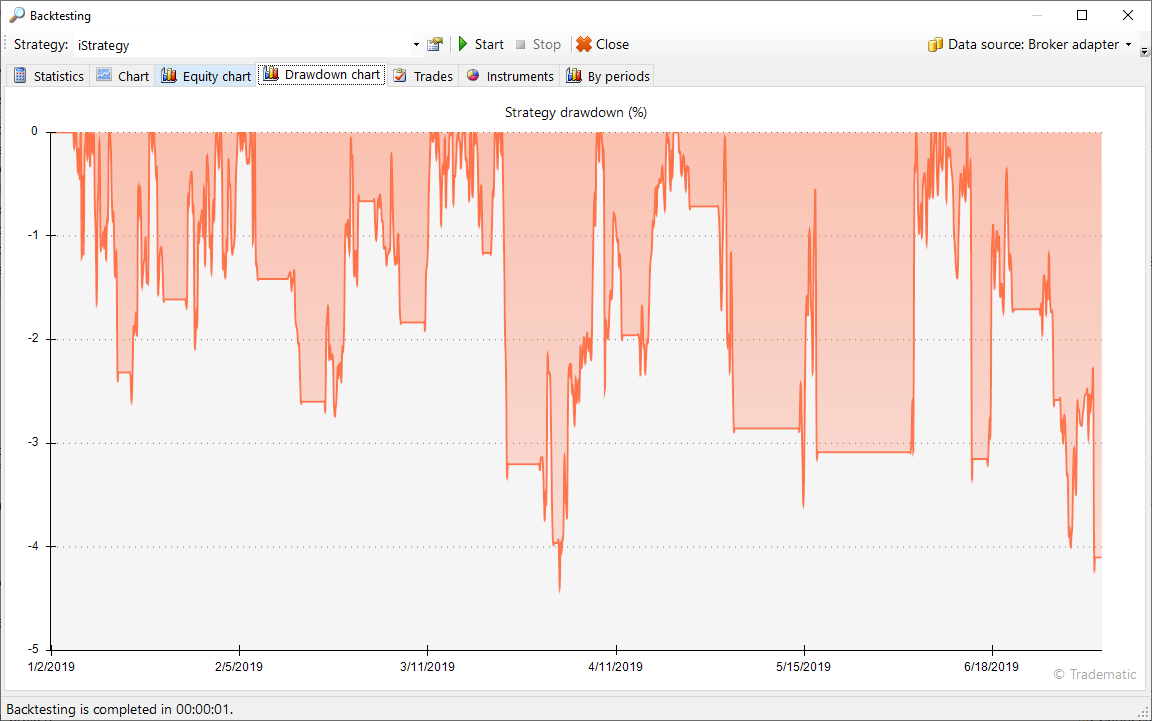Click the 4/11/2019 date marker on x-axis

[x=616, y=667]
